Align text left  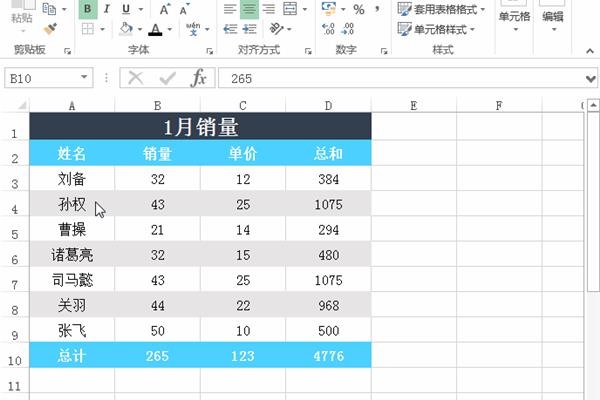tap(230, 9)
